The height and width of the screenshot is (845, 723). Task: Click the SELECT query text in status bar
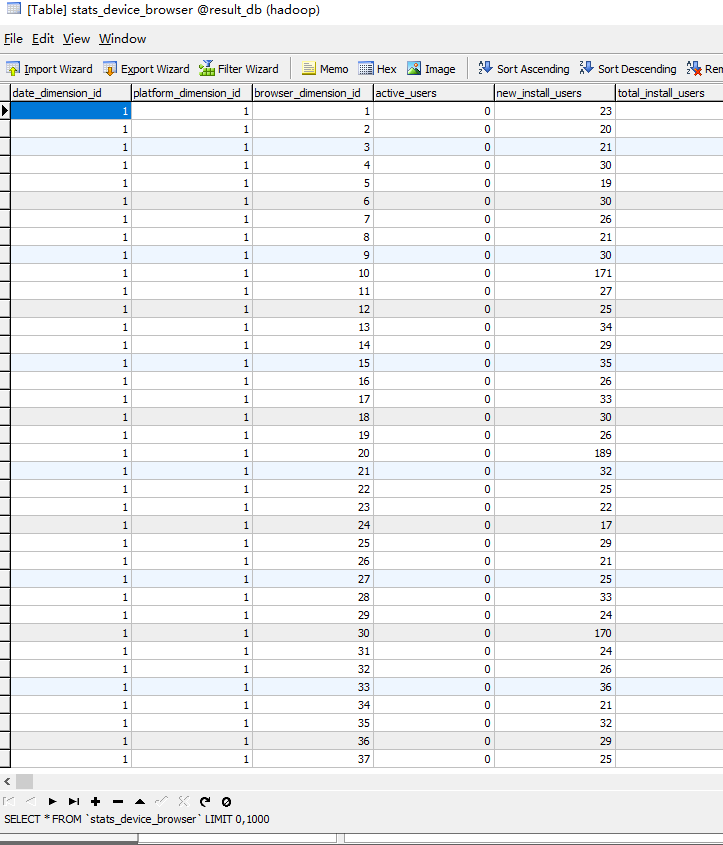[137, 819]
